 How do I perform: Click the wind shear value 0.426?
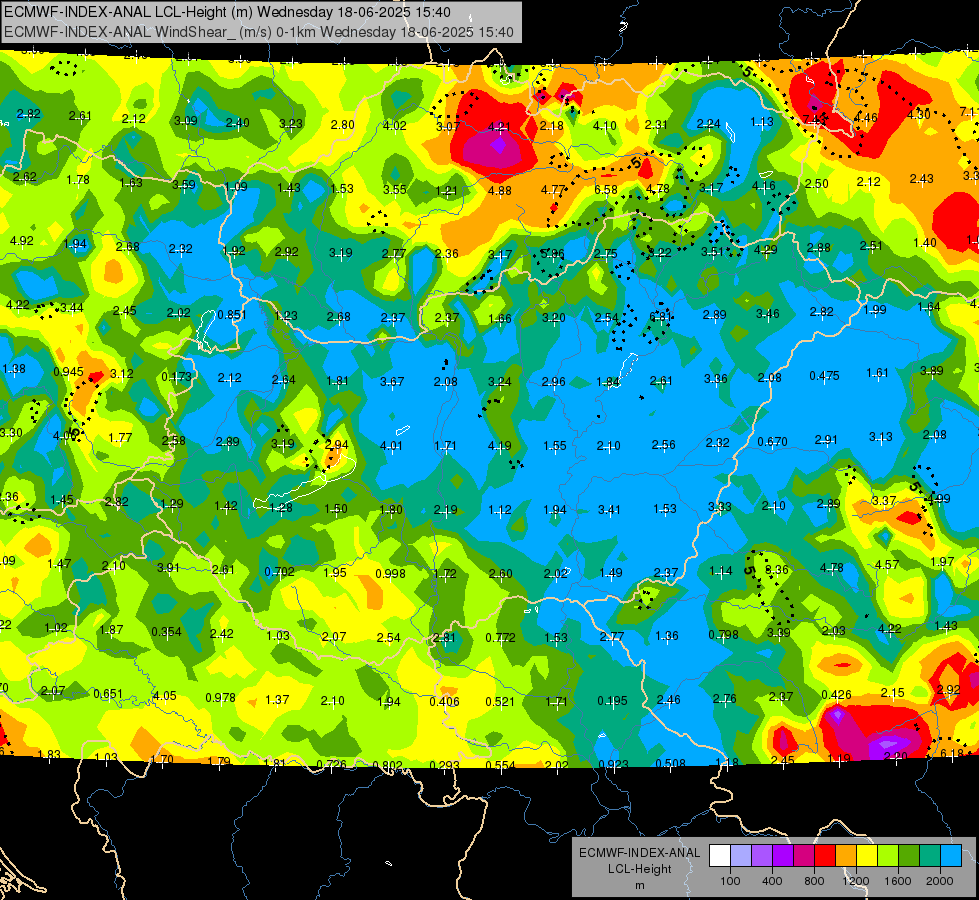pyautogui.click(x=837, y=695)
